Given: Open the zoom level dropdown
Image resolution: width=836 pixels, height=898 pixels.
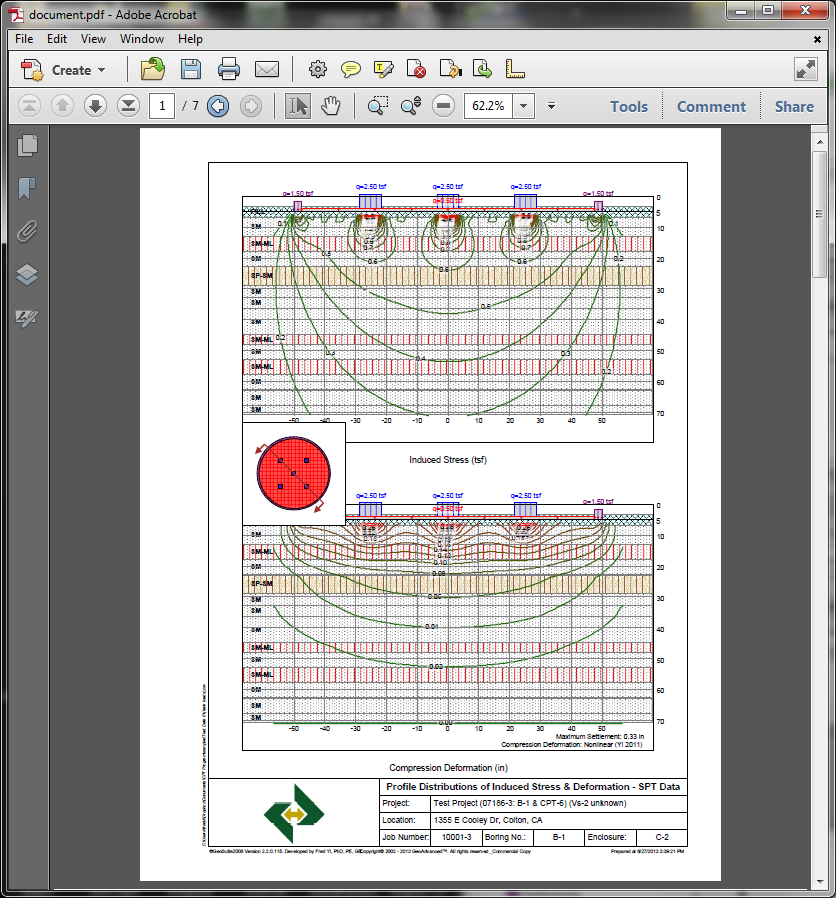Looking at the screenshot, I should coord(523,106).
